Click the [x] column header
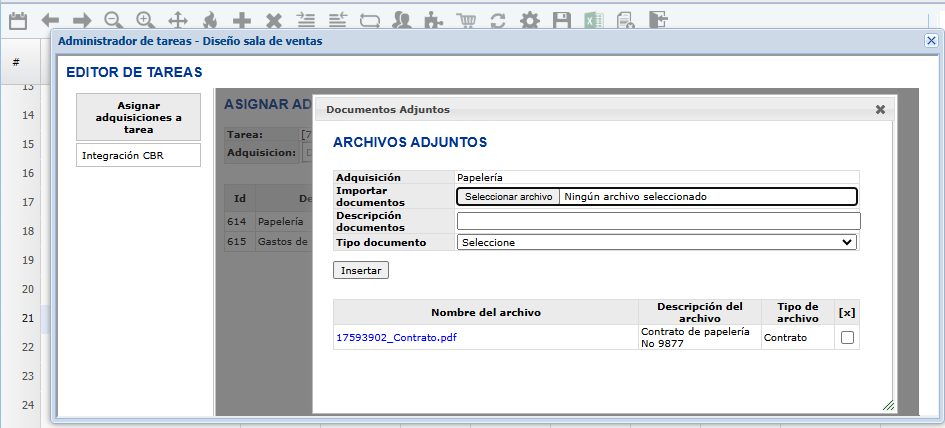Viewport: 945px width, 428px height. (x=847, y=312)
